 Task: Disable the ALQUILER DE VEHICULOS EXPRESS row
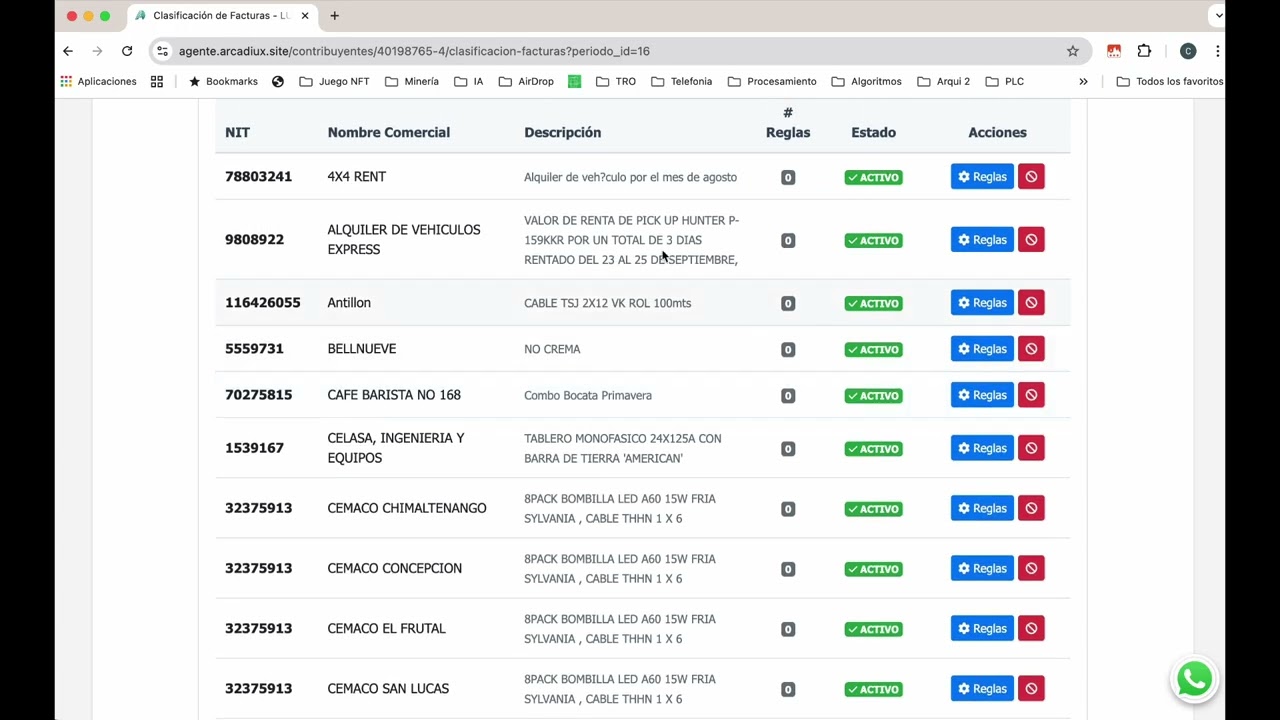click(1031, 240)
